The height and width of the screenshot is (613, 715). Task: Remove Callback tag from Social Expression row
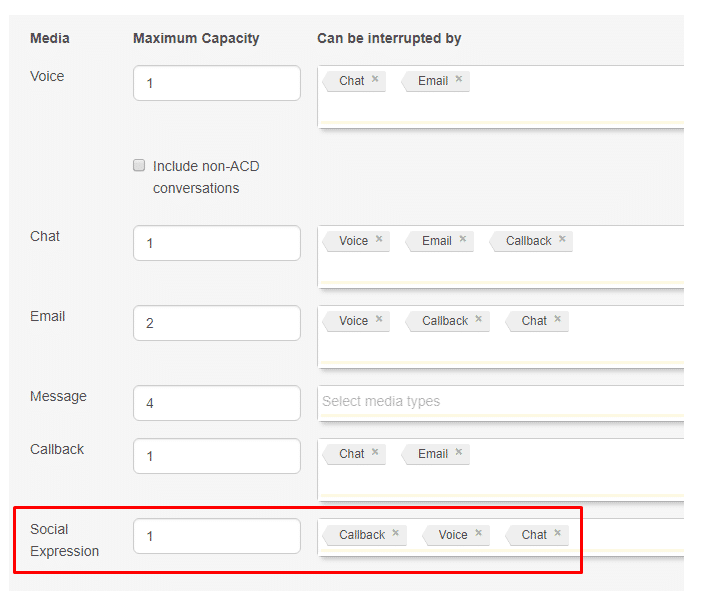click(x=395, y=533)
